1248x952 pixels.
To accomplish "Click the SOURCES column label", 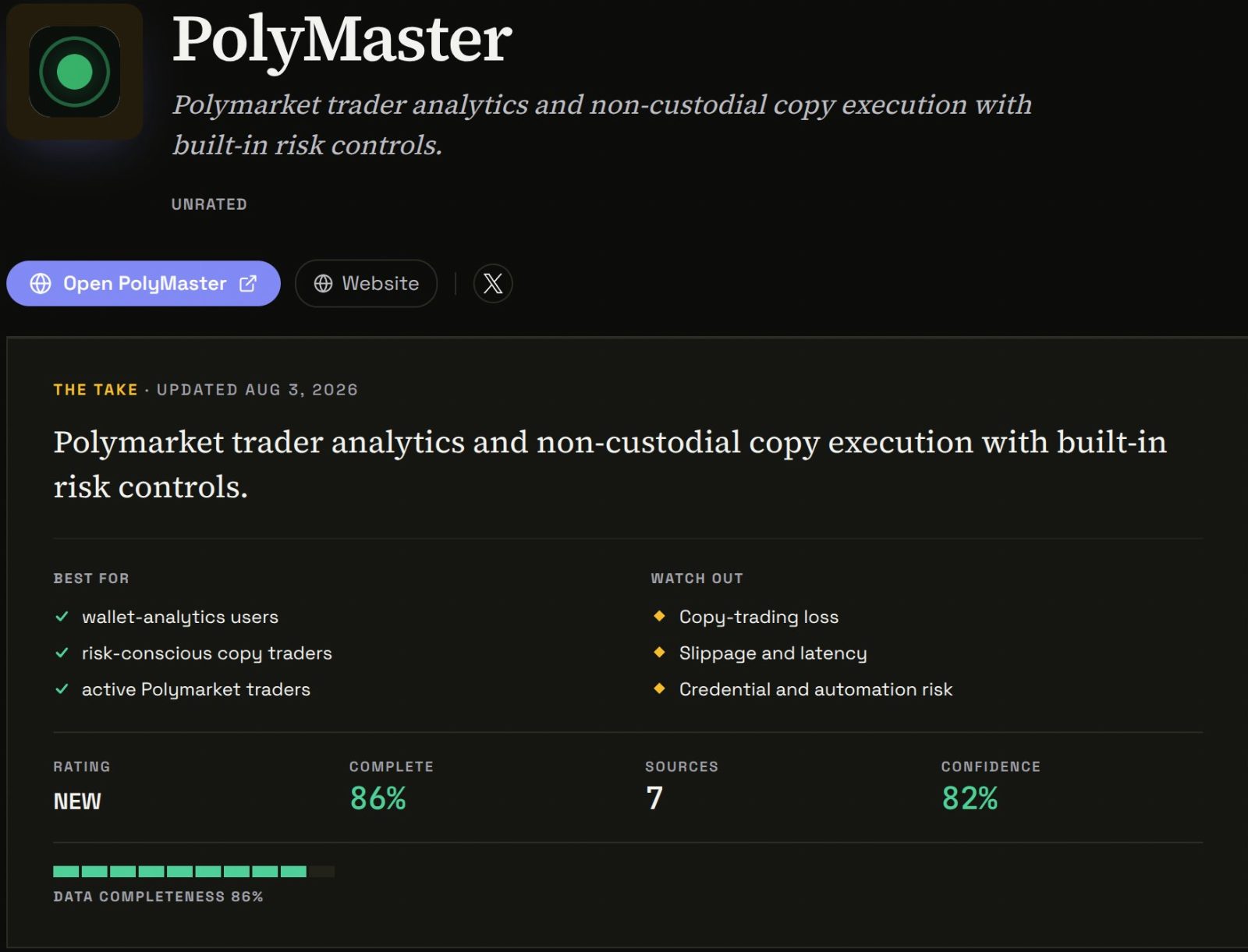I will [682, 766].
